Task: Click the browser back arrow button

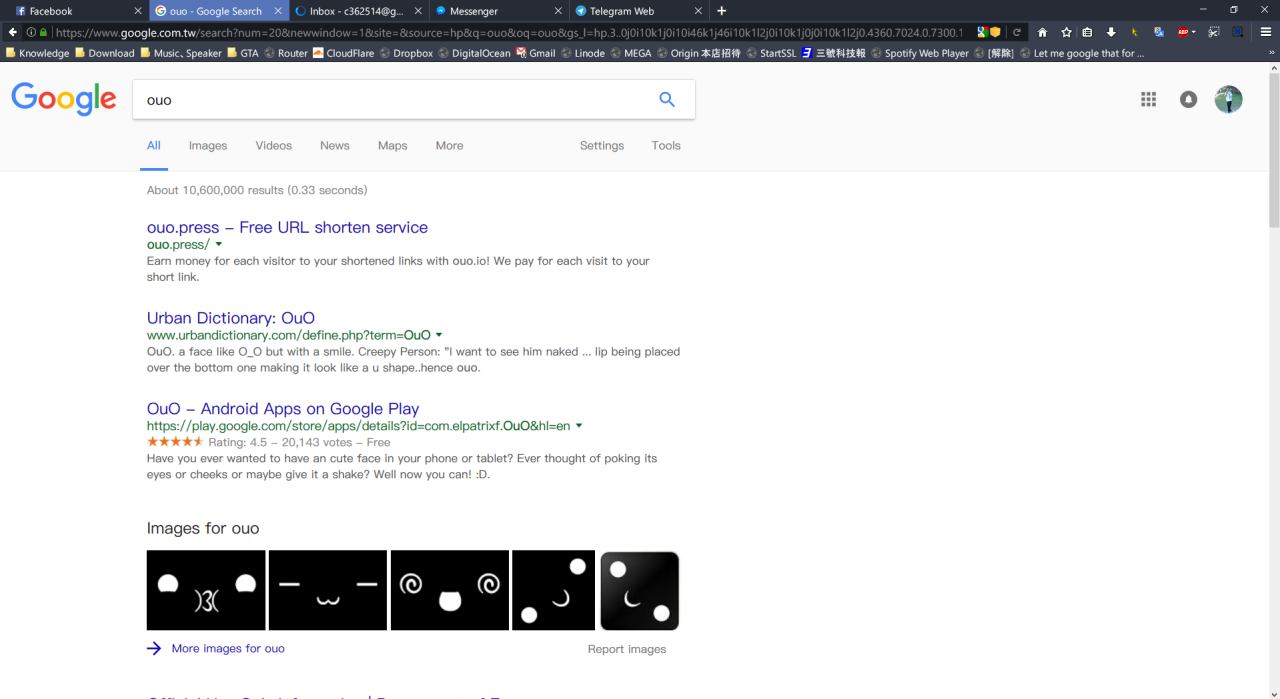Action: coord(12,32)
